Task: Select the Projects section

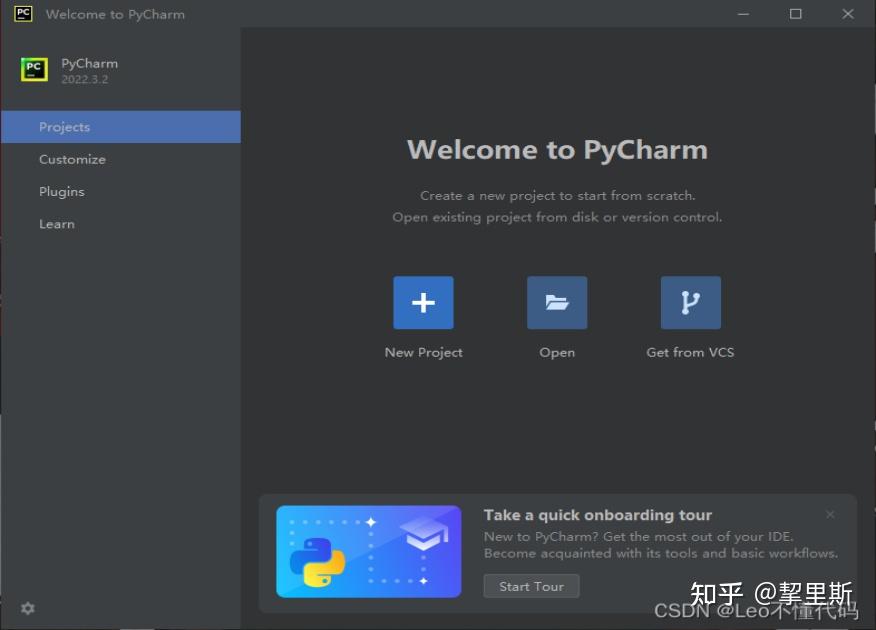Action: point(64,127)
